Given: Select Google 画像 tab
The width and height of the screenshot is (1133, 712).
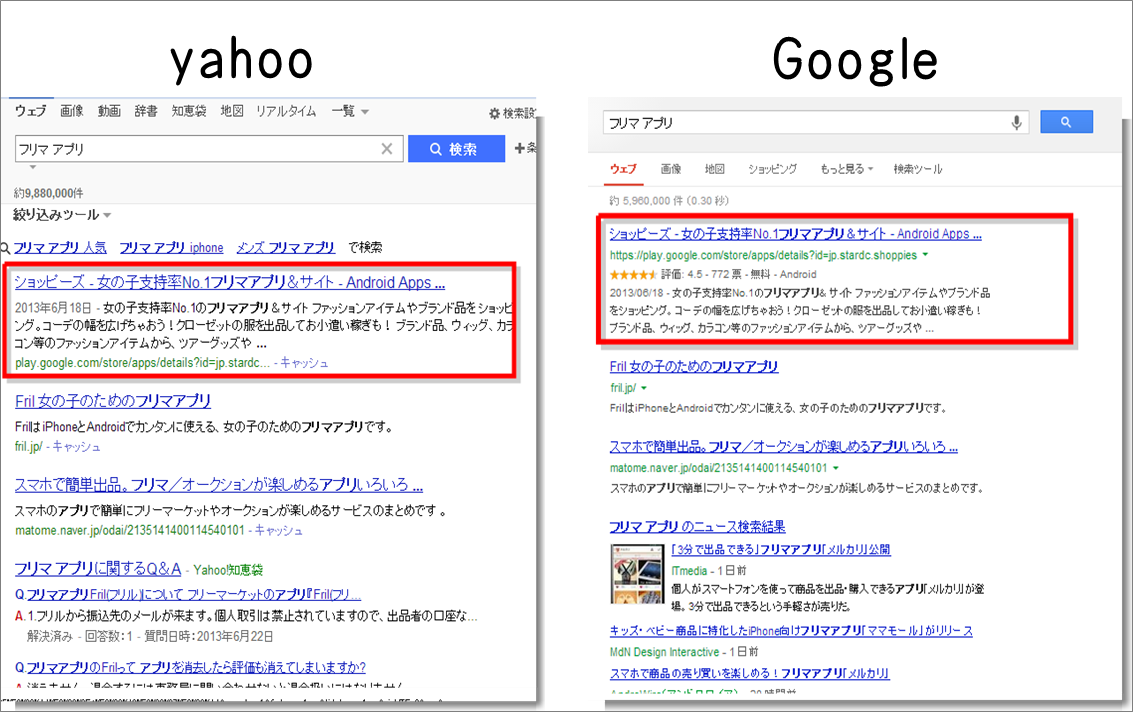Looking at the screenshot, I should point(671,169).
